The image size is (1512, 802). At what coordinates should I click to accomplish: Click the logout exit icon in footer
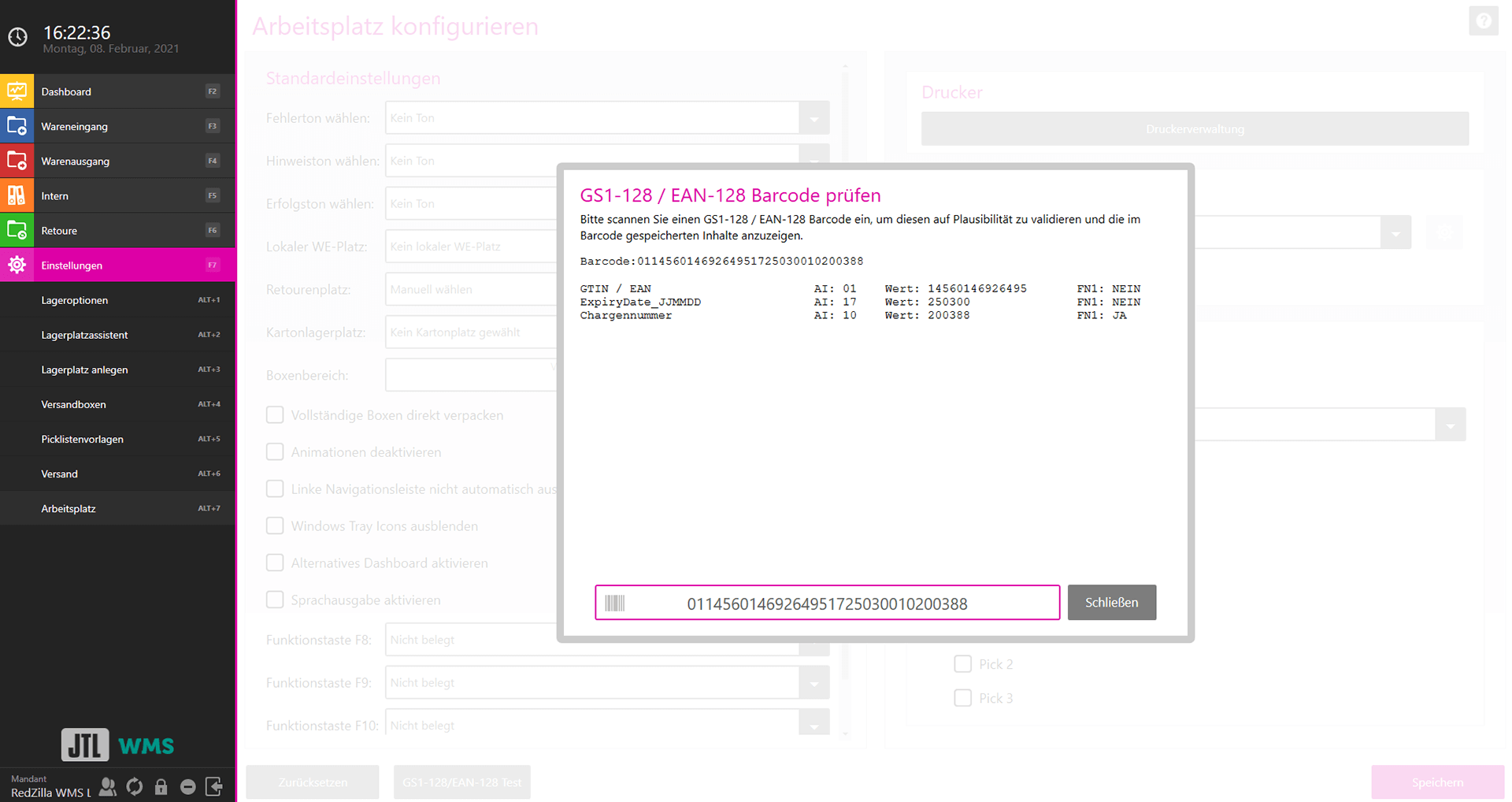click(x=214, y=786)
